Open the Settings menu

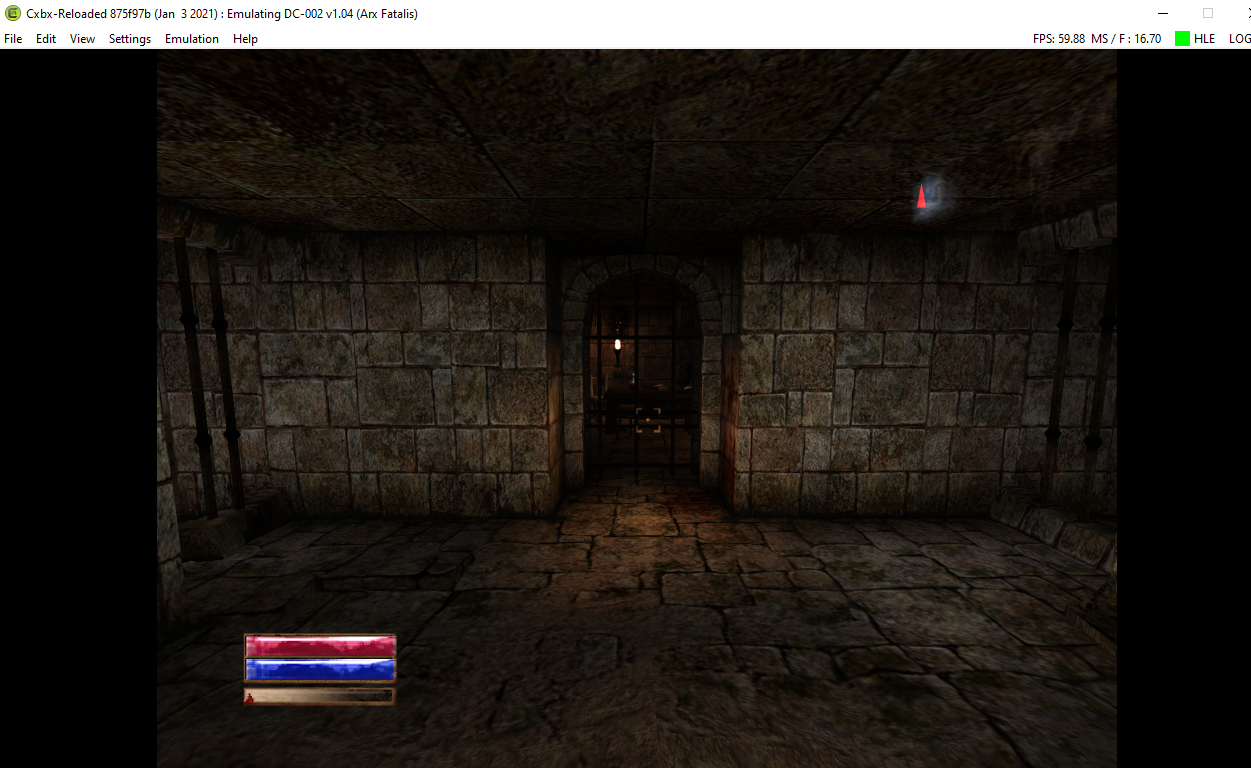point(130,39)
